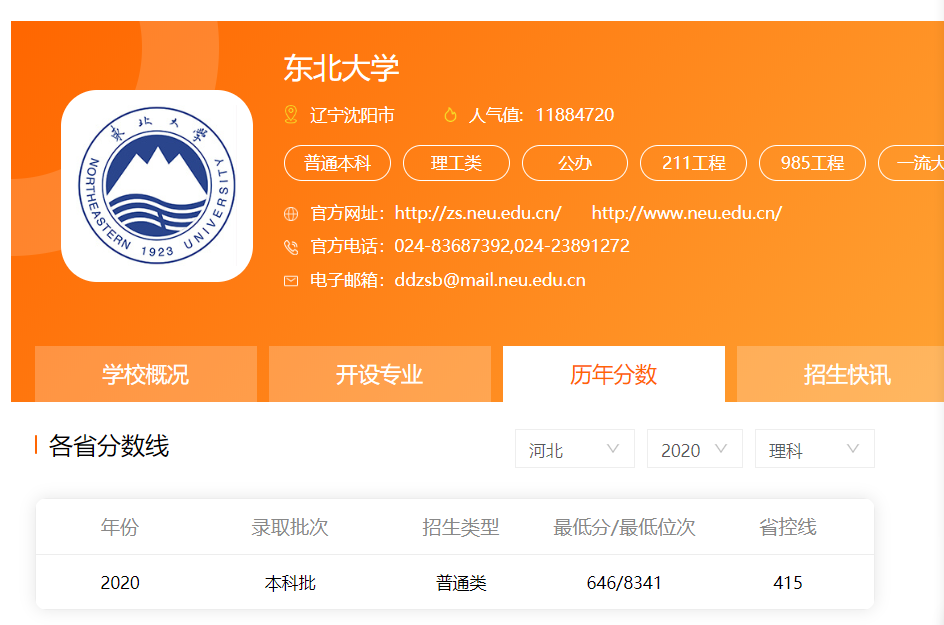Select the 理工类 tag

pyautogui.click(x=456, y=163)
